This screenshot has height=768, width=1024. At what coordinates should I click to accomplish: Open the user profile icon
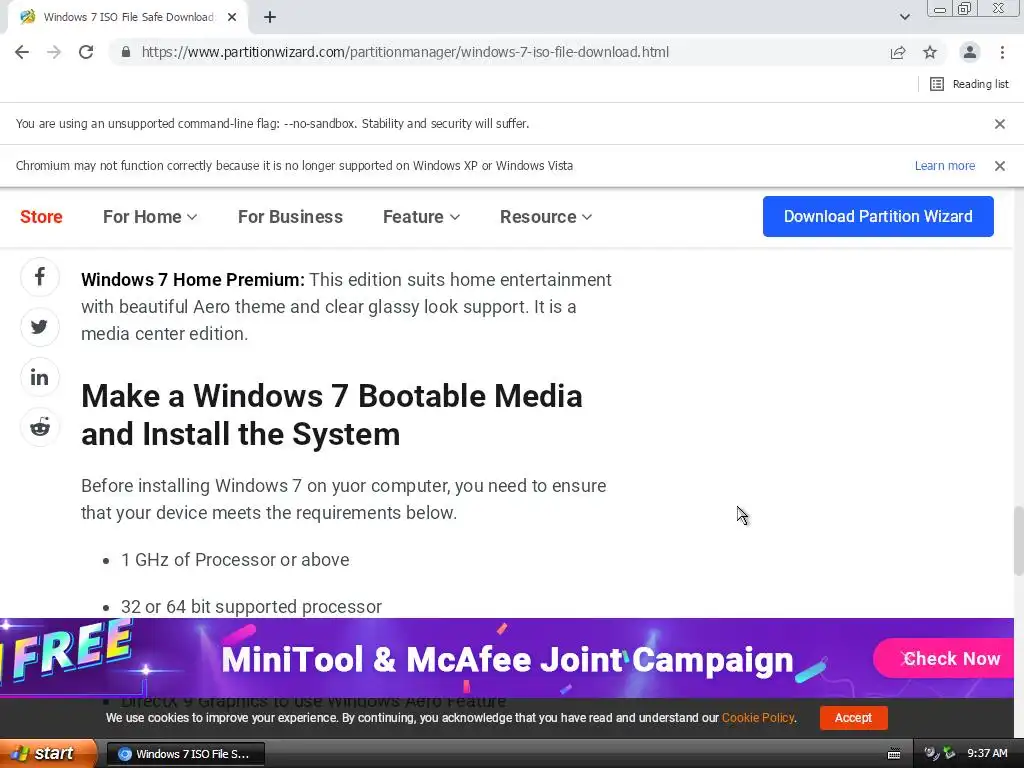pyautogui.click(x=970, y=52)
